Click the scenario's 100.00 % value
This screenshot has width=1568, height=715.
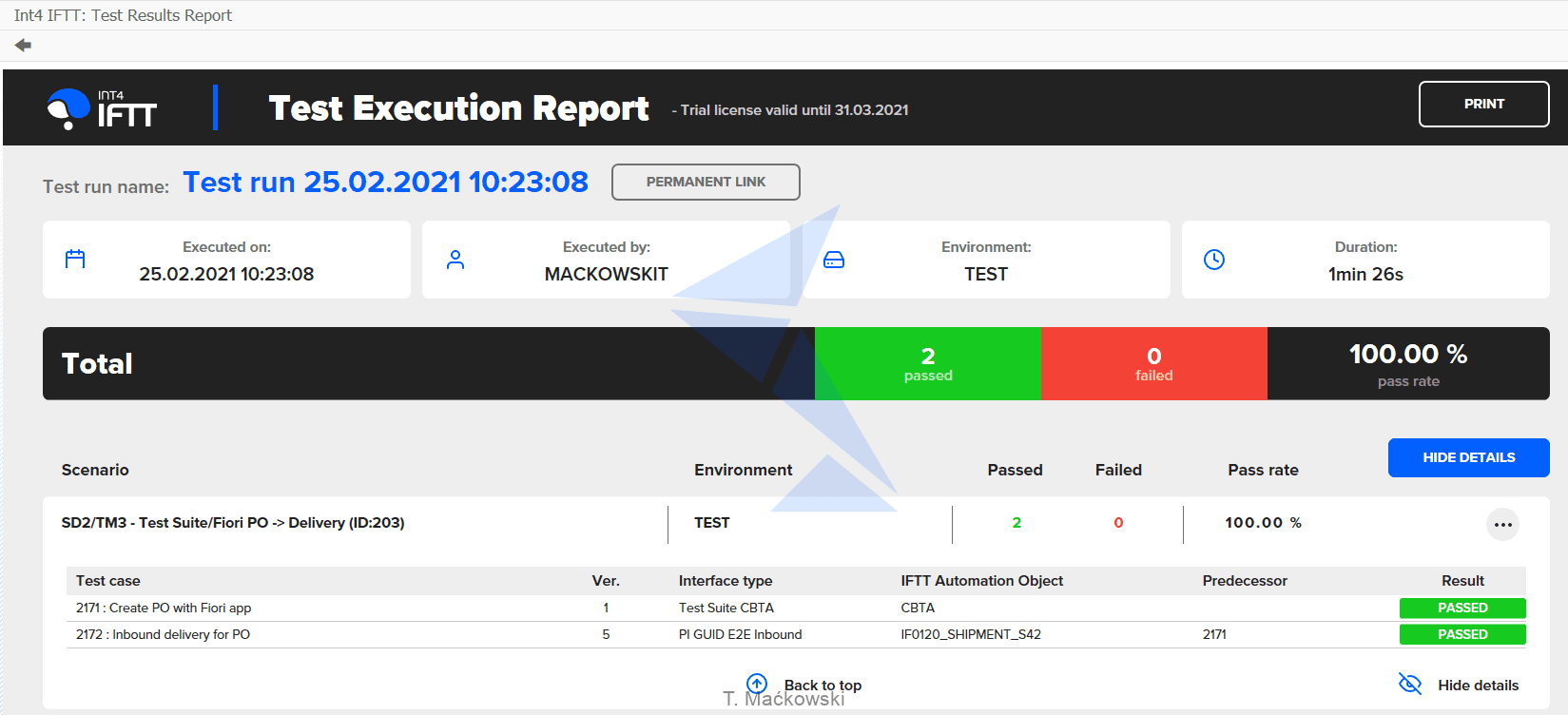pos(1263,523)
